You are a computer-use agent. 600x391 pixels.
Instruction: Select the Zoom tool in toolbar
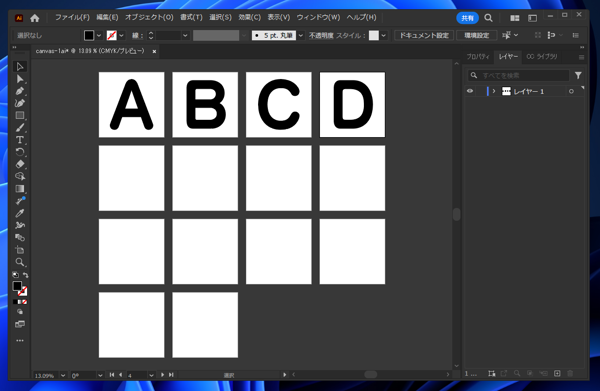(20, 262)
